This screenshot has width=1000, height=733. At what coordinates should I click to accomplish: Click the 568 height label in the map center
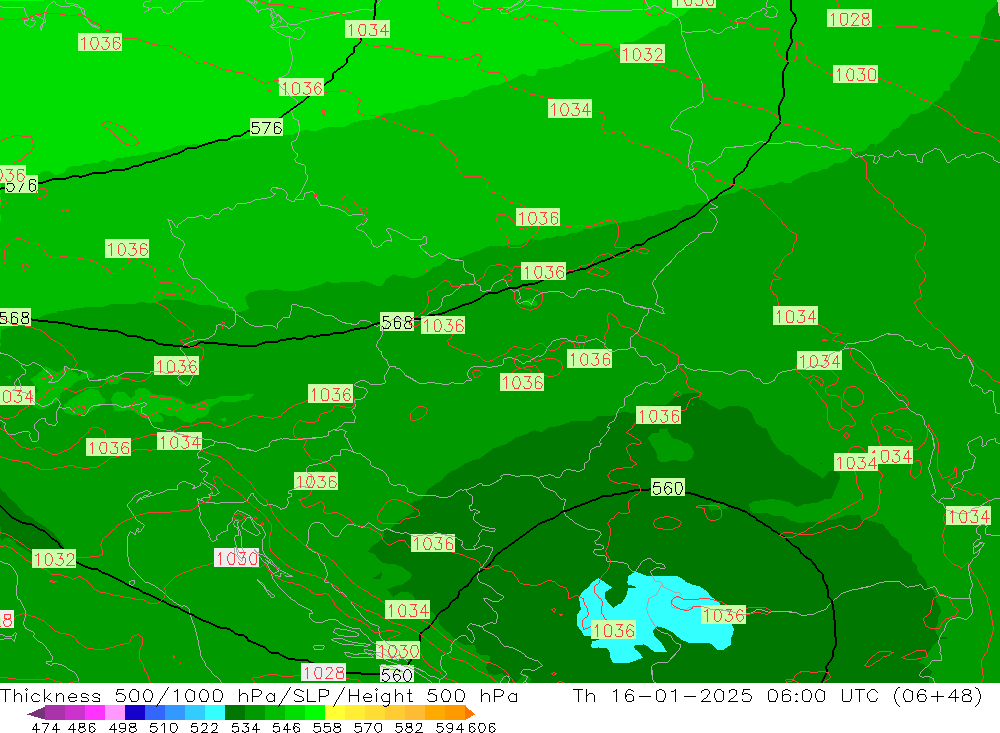pyautogui.click(x=397, y=322)
